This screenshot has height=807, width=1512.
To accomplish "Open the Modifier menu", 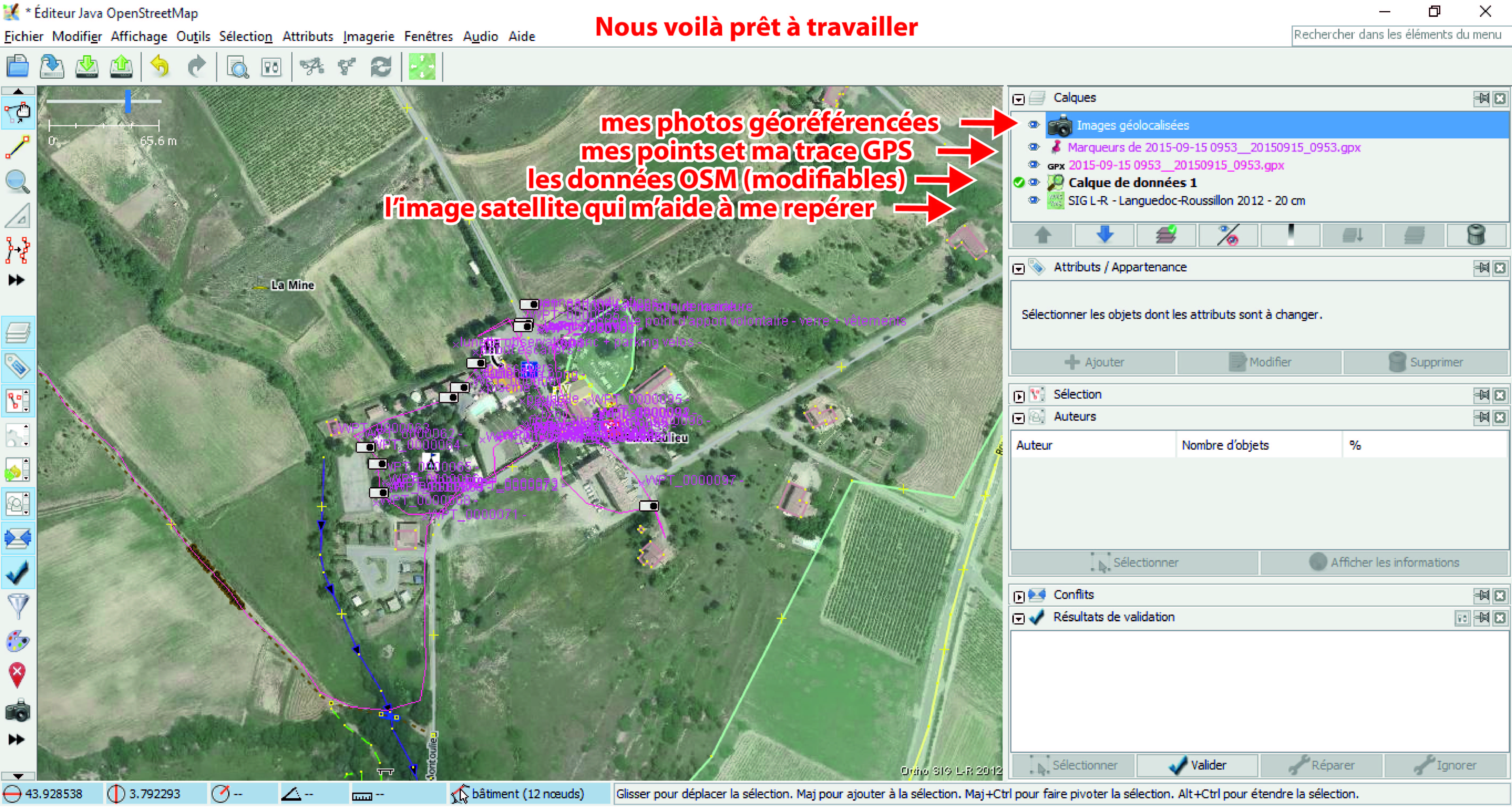I will click(x=77, y=36).
